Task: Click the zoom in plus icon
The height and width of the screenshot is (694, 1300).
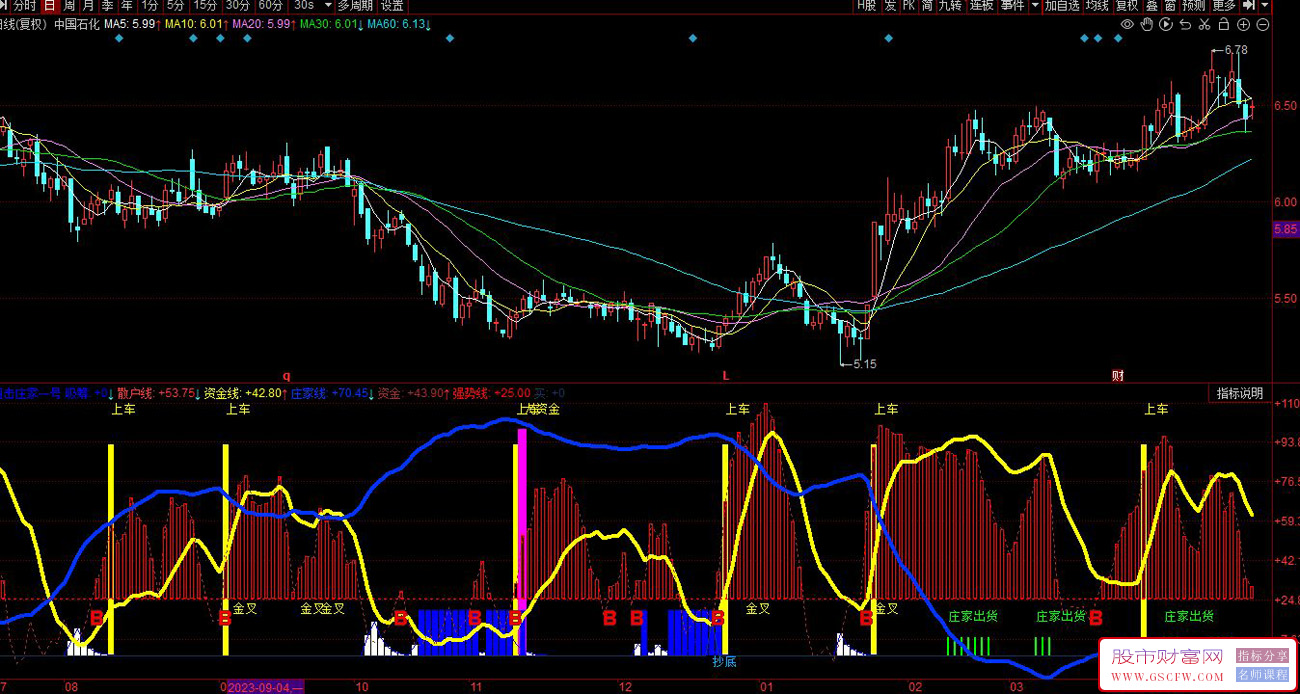Action: point(1243,24)
